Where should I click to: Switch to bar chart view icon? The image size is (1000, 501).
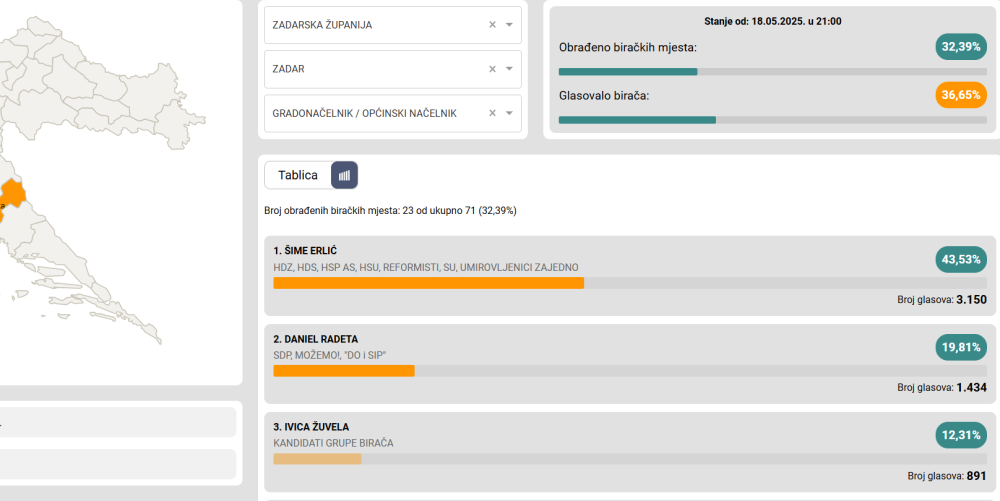tap(344, 175)
